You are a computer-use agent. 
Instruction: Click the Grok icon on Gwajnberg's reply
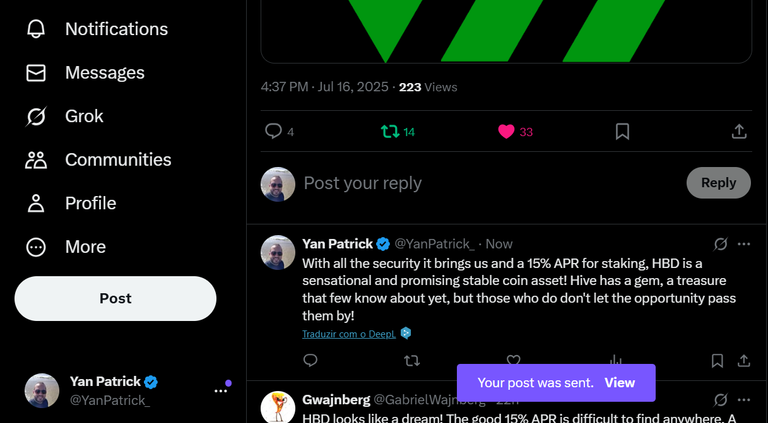[x=720, y=400]
